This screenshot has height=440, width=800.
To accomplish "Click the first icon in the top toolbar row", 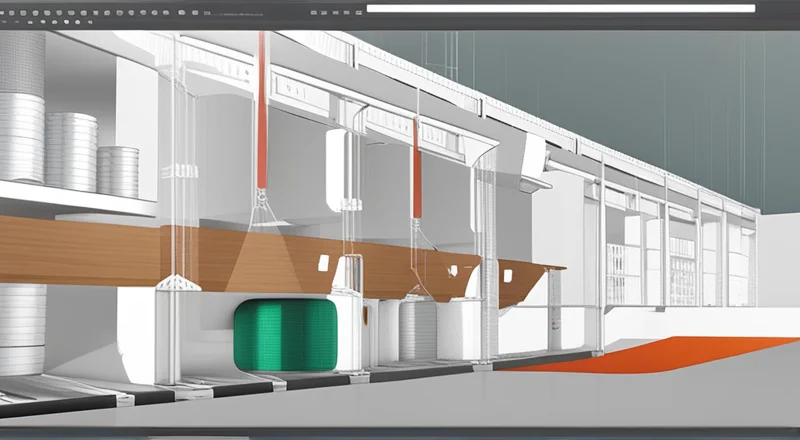I will pyautogui.click(x=4, y=12).
